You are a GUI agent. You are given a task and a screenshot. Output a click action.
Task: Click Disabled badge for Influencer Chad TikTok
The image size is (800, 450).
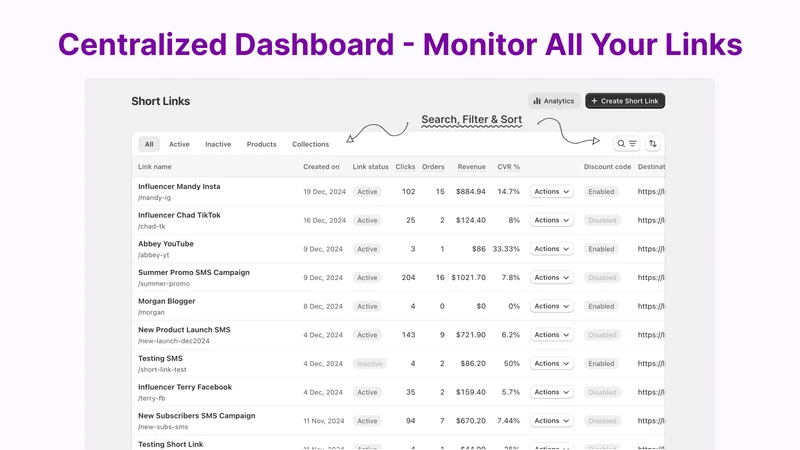pyautogui.click(x=602, y=220)
